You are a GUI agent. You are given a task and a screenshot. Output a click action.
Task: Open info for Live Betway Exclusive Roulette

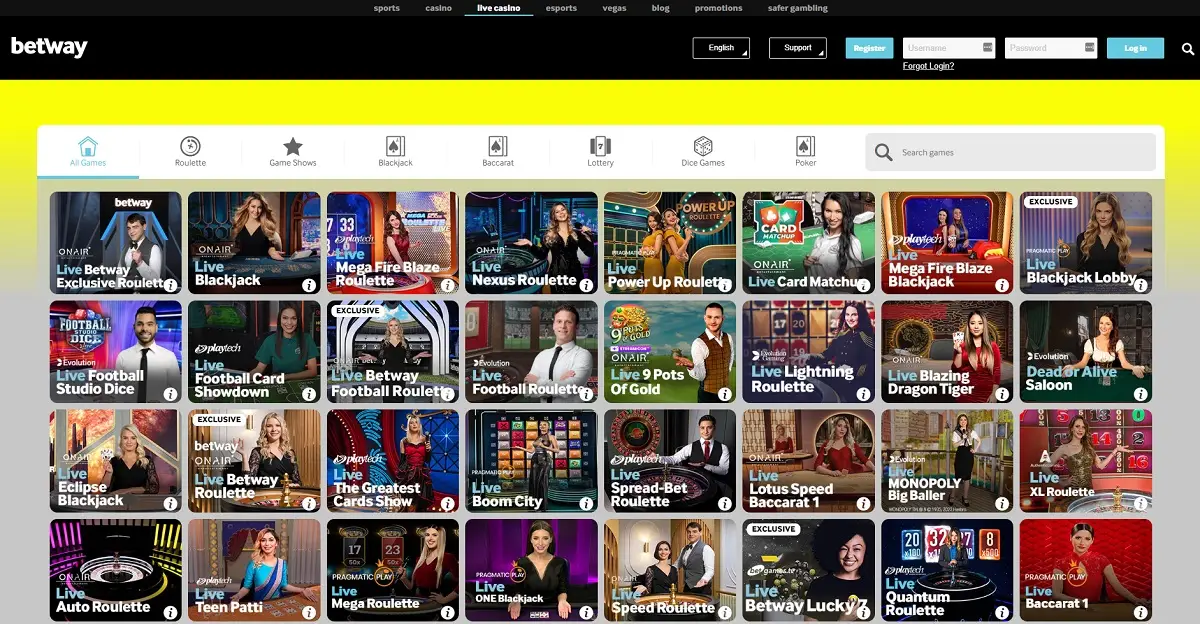click(x=170, y=285)
